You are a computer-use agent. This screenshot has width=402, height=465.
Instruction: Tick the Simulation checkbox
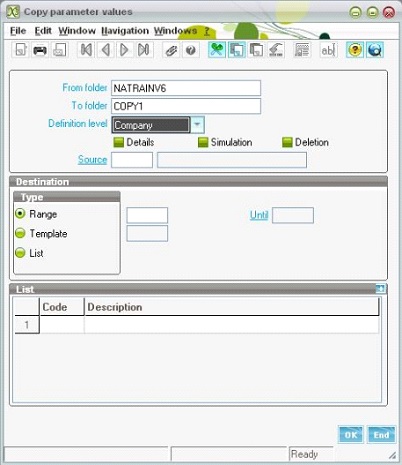[203, 142]
